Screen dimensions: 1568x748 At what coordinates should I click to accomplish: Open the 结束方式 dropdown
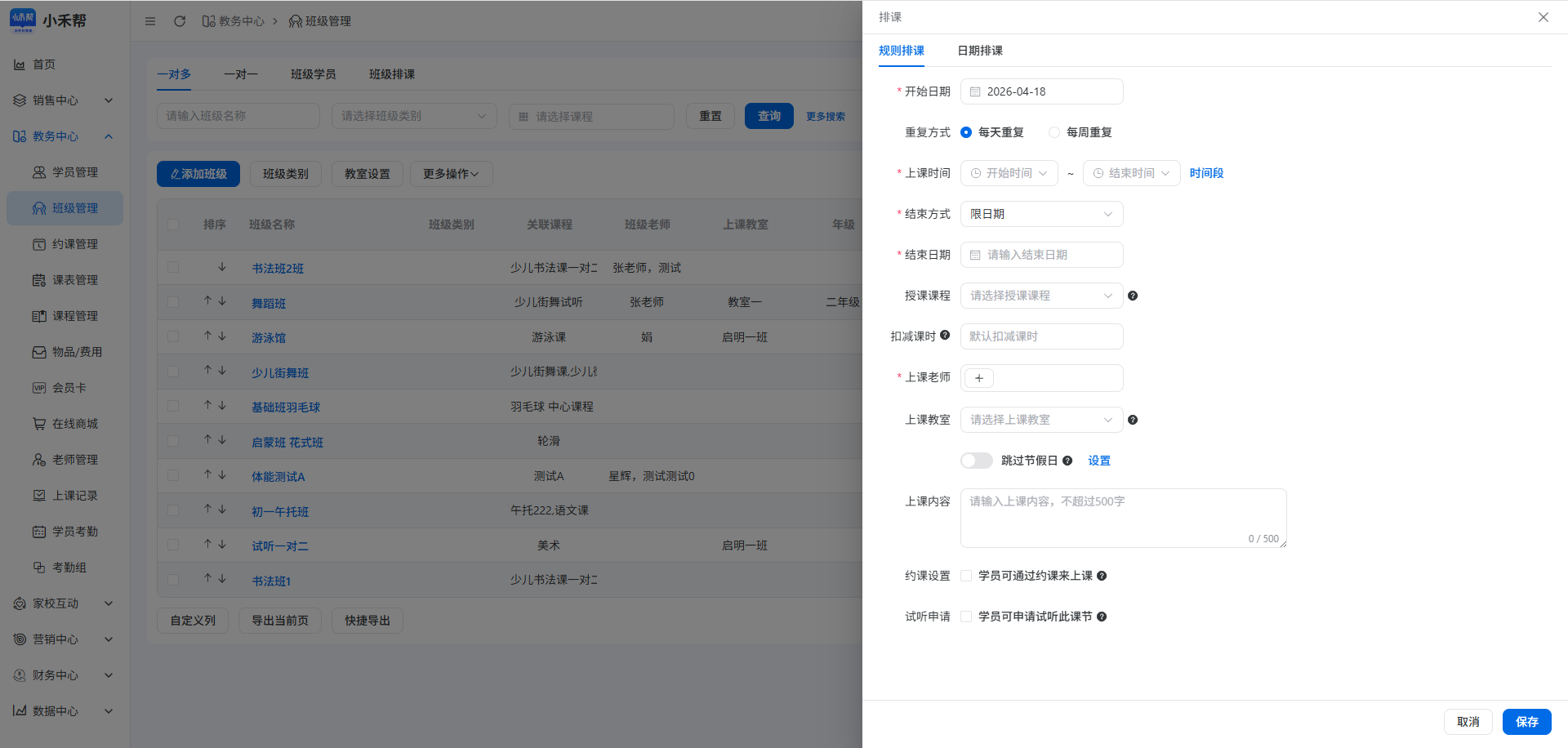point(1041,214)
